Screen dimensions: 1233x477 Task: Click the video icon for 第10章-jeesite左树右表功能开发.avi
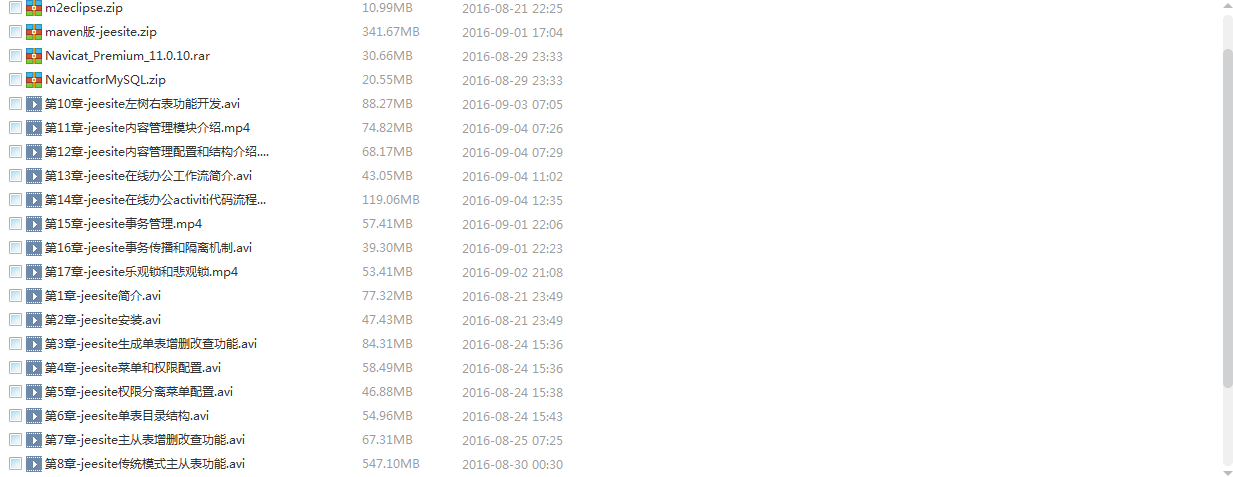pyautogui.click(x=34, y=104)
